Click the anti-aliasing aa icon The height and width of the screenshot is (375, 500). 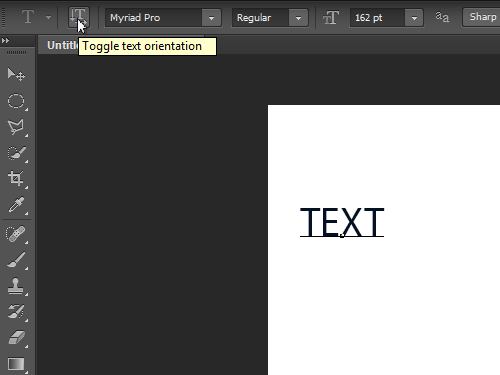coord(442,17)
